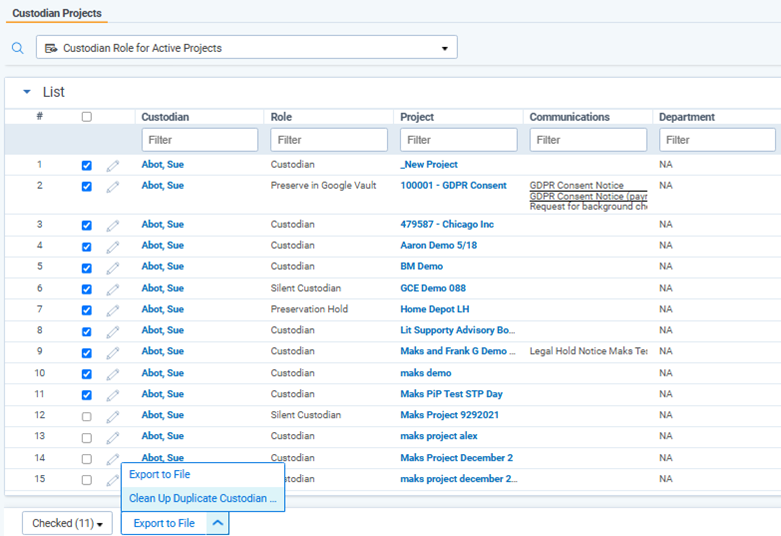This screenshot has height=536, width=781.
Task: Click edit pencil for Maks Project 9292021 row
Action: pyautogui.click(x=113, y=416)
